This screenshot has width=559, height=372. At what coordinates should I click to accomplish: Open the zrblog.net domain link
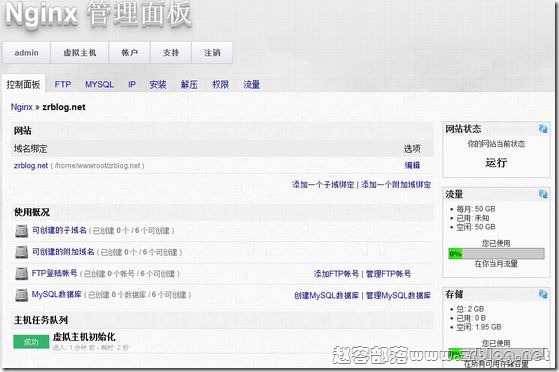pos(31,165)
